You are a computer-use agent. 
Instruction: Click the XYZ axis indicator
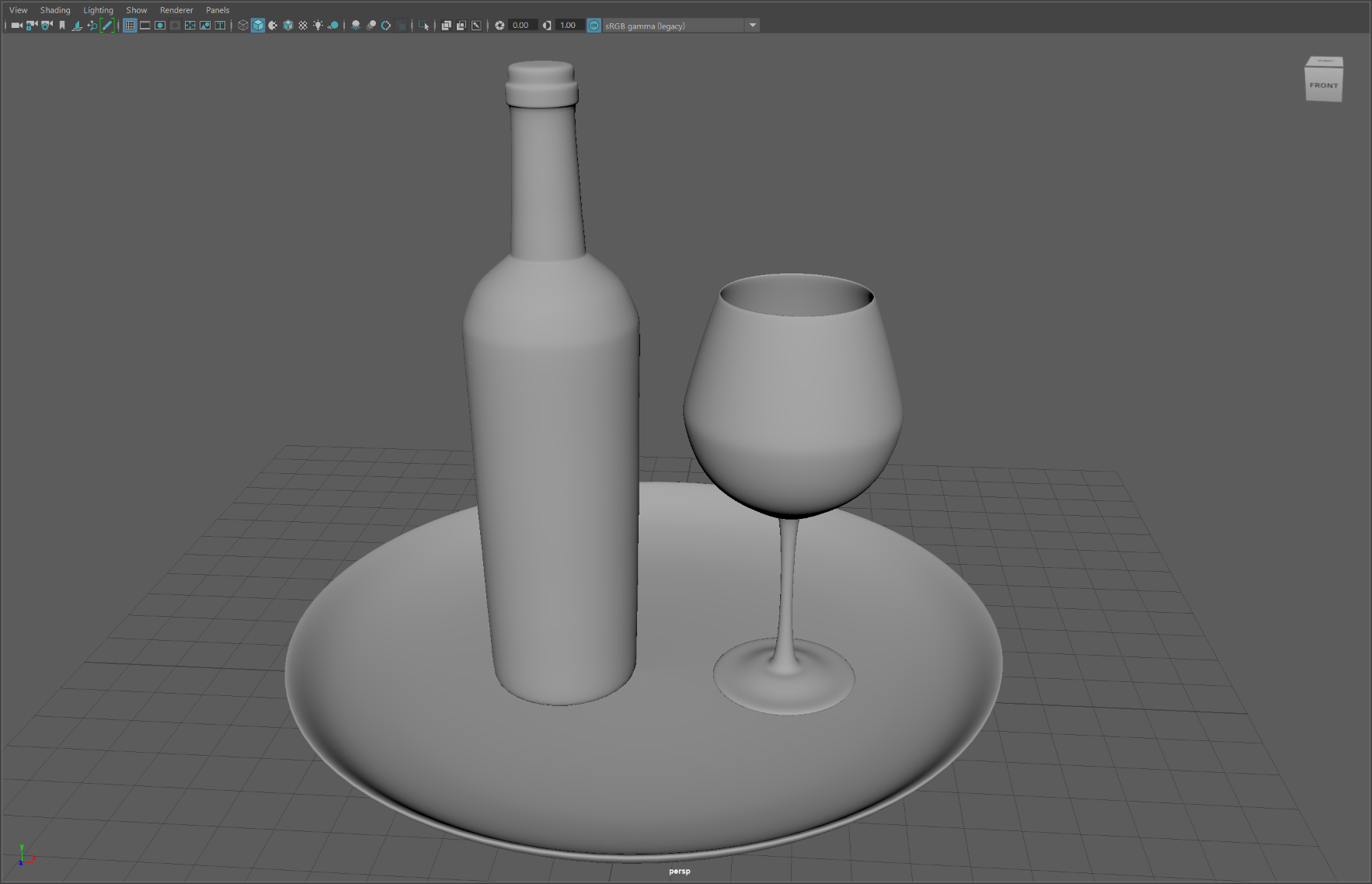pos(25,856)
